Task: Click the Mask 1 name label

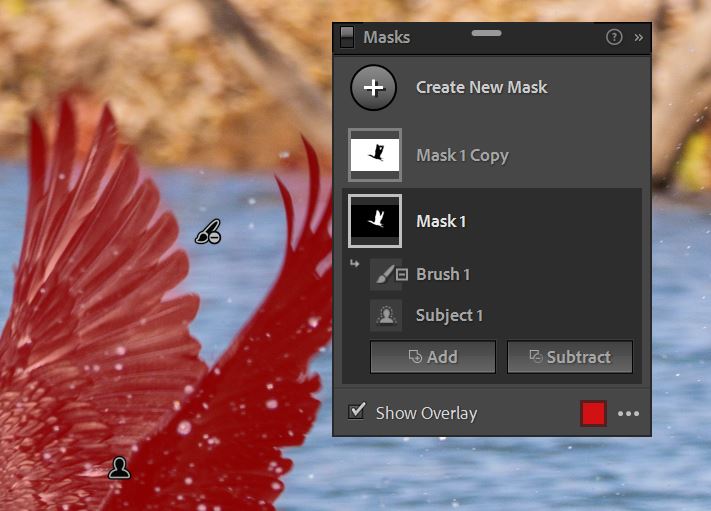Action: (x=441, y=221)
